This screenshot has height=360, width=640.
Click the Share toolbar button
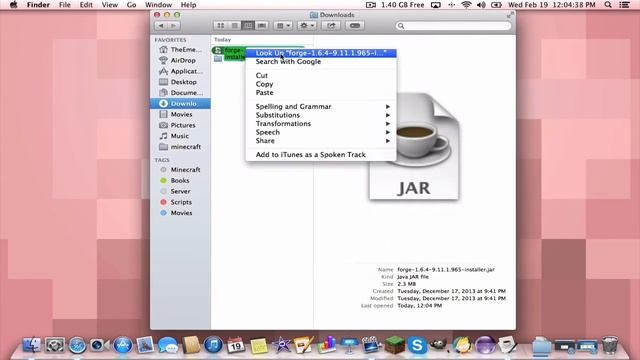click(331, 26)
